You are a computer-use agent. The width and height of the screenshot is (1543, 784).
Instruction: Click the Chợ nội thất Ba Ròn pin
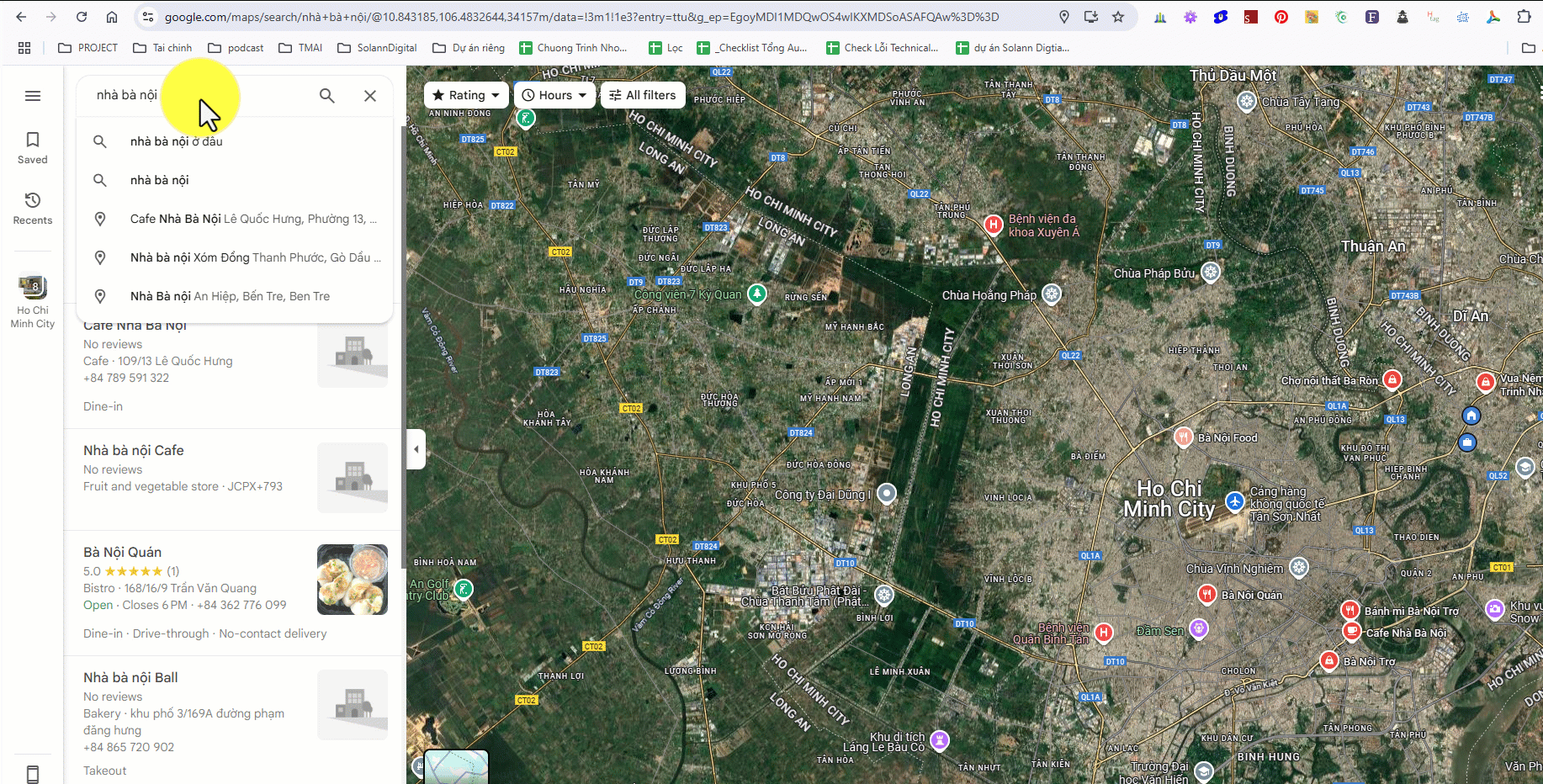coord(1393,379)
